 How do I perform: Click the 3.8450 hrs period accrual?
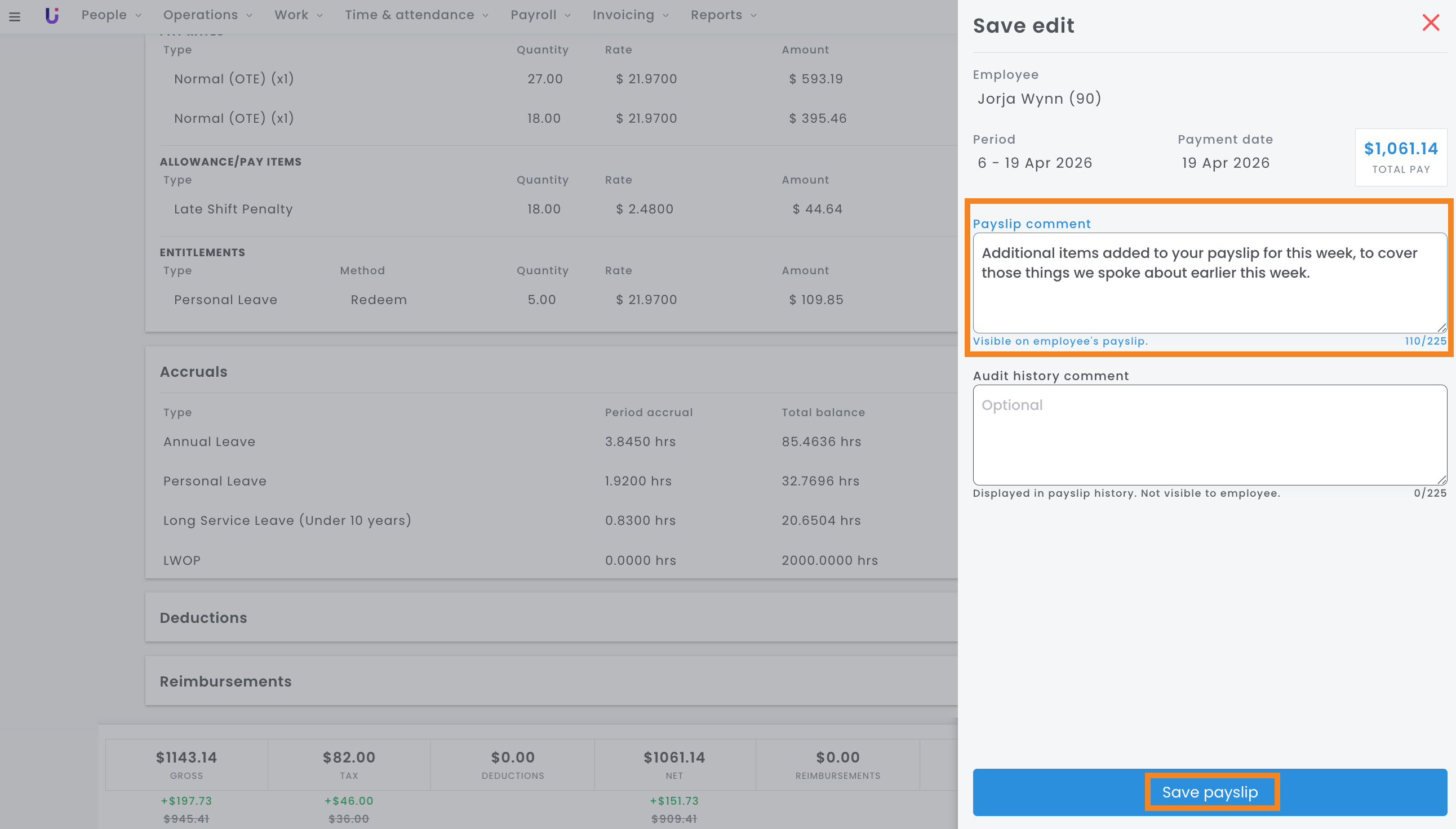coord(640,442)
